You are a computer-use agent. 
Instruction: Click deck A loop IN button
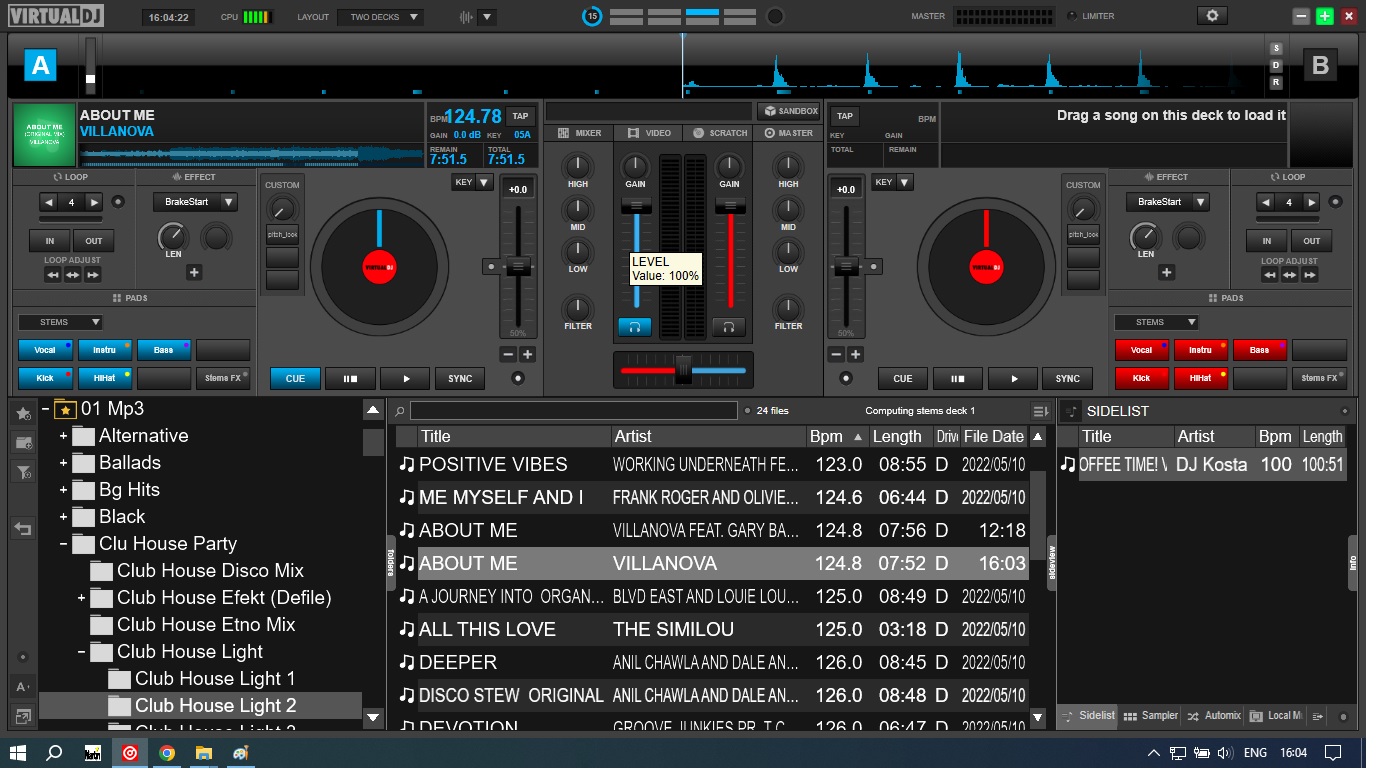49,241
